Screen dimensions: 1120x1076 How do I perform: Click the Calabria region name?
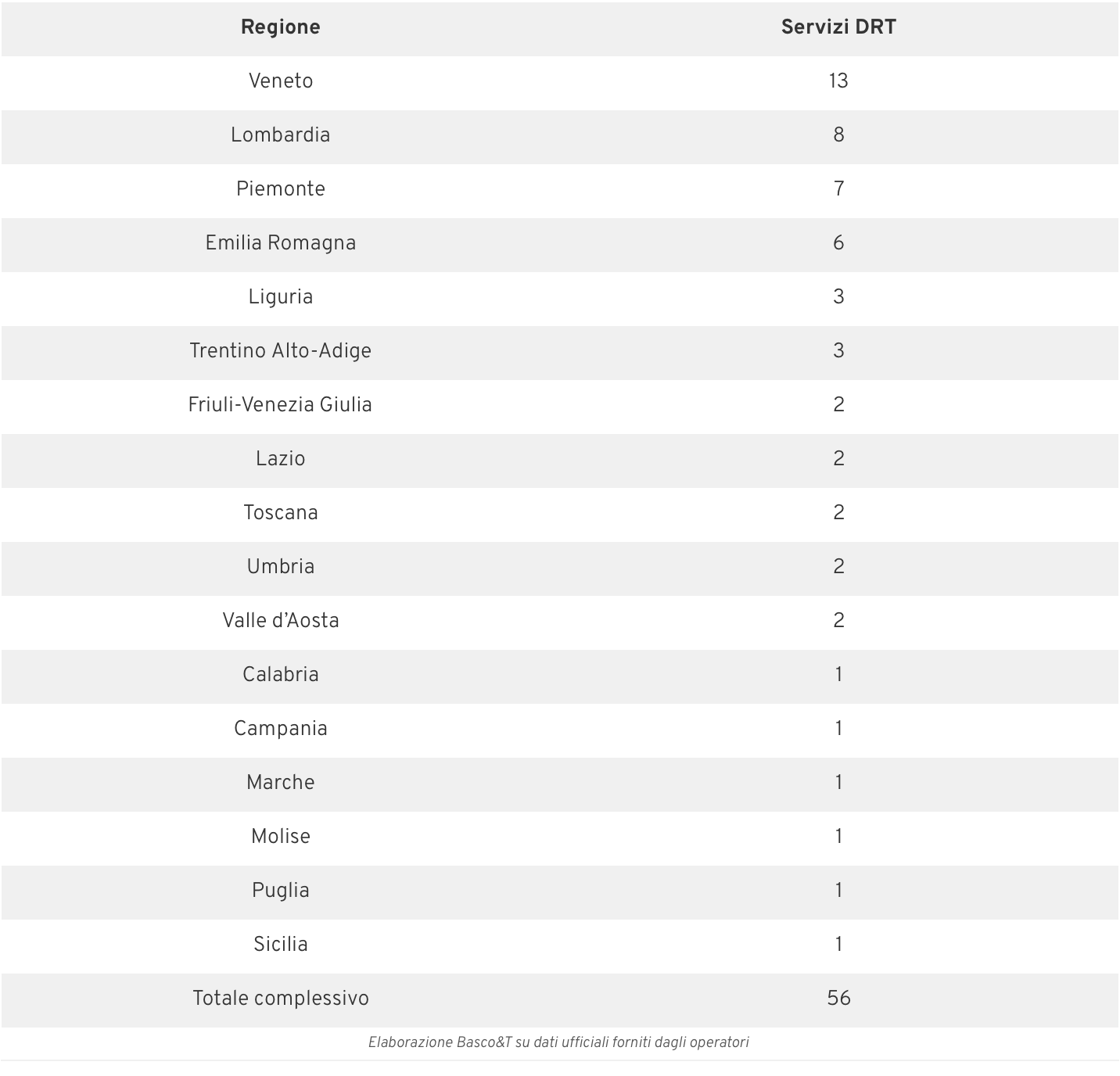280,675
